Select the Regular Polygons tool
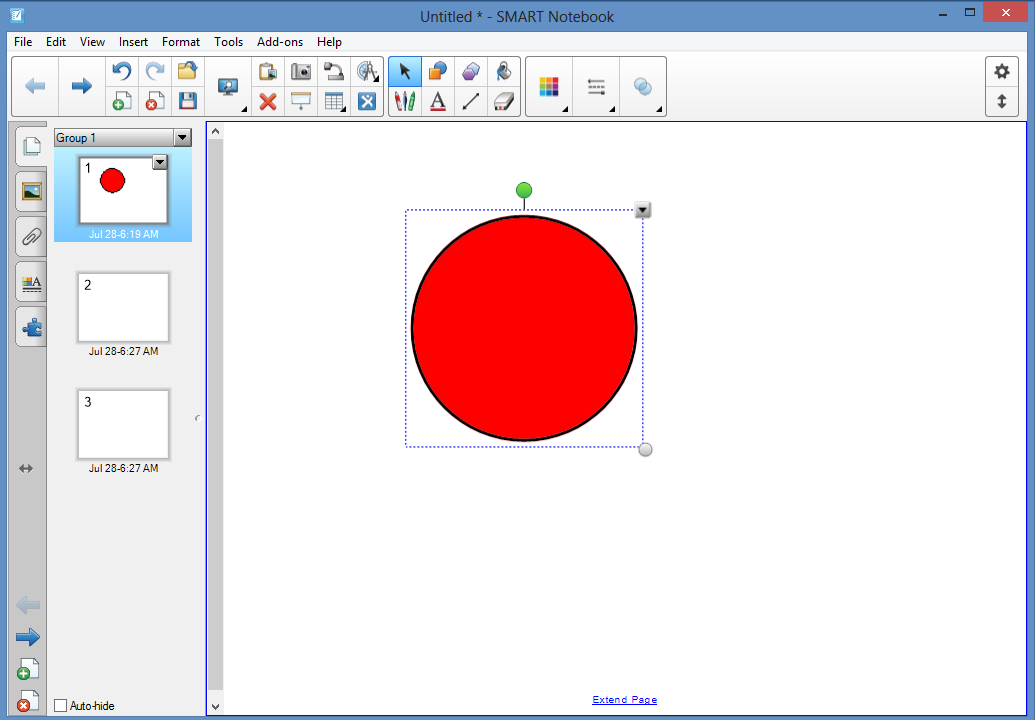The height and width of the screenshot is (720, 1035). pos(471,71)
